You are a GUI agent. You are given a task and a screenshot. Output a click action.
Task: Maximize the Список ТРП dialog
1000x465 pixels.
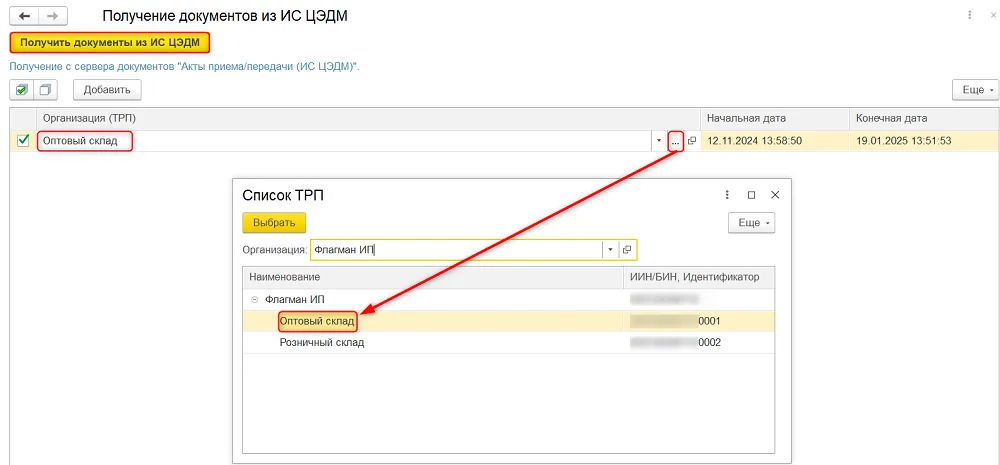(751, 195)
